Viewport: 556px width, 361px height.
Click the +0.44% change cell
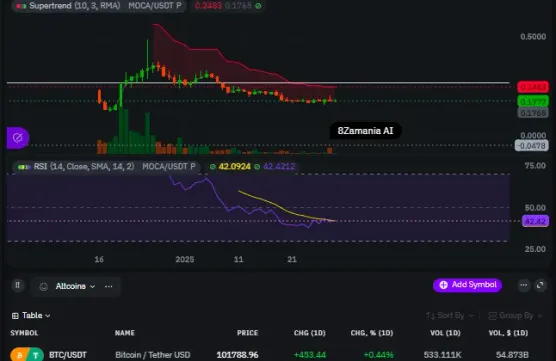pyautogui.click(x=378, y=355)
